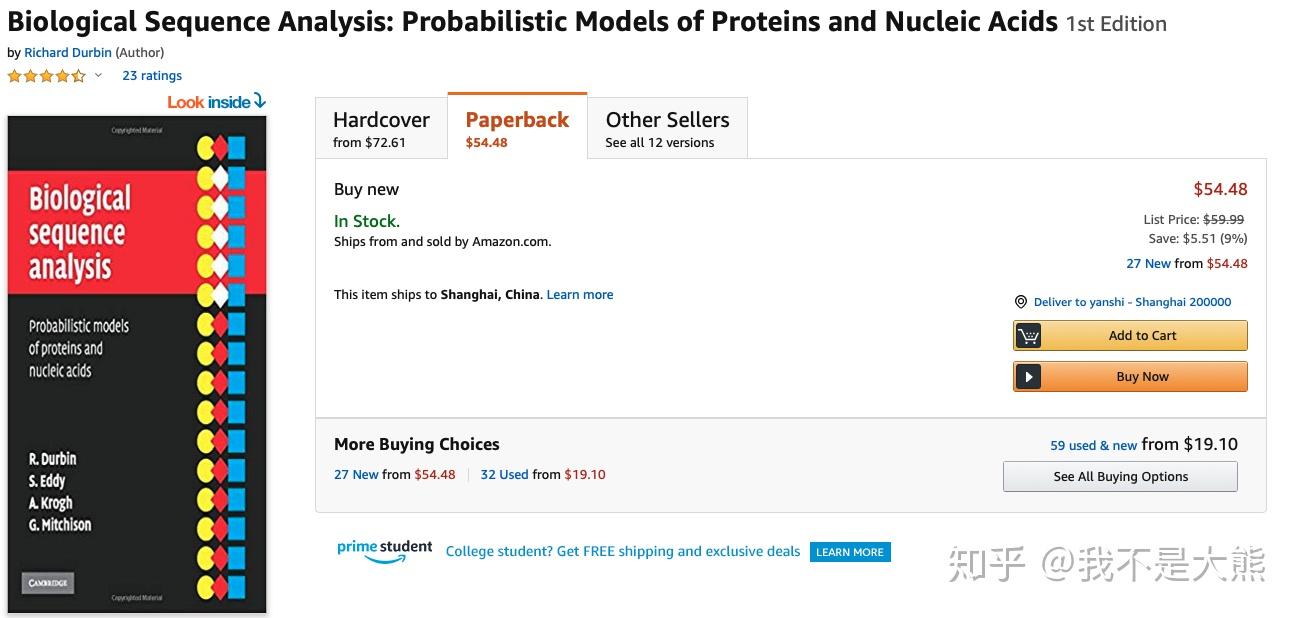Screen dimensions: 1299x618
Task: Click the star rating icons
Action: pyautogui.click(x=47, y=76)
